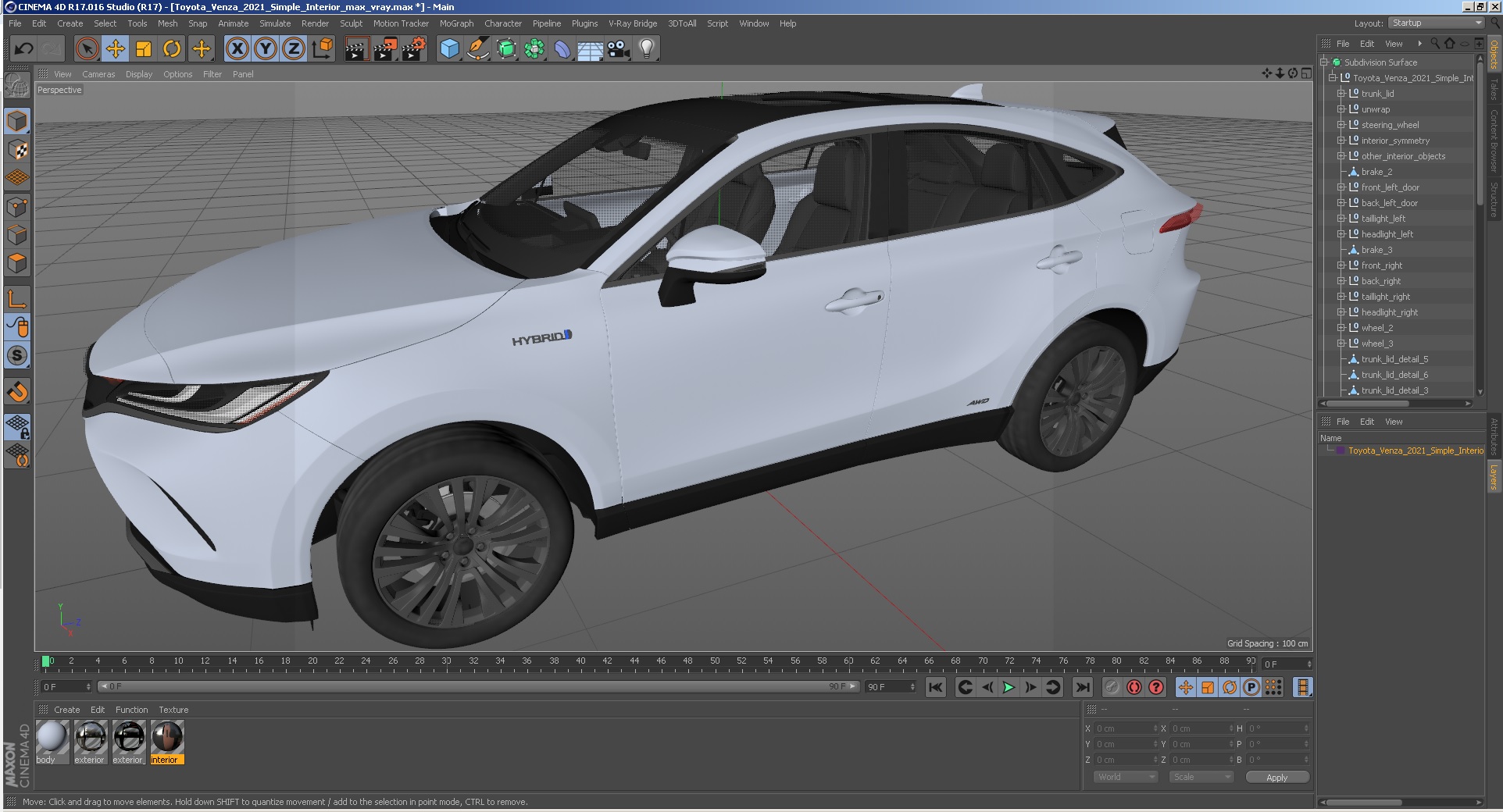Select the Scale tool
The image size is (1503, 812).
(144, 49)
